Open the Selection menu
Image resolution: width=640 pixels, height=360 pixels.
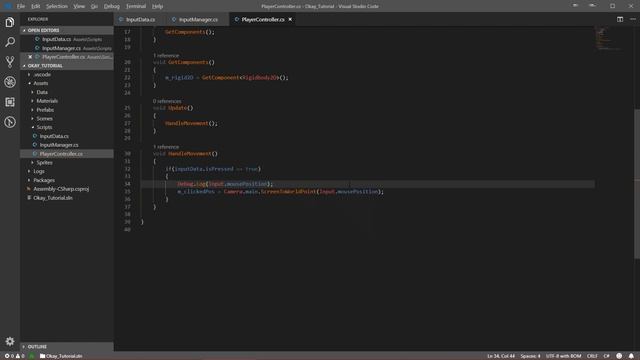tap(57, 6)
